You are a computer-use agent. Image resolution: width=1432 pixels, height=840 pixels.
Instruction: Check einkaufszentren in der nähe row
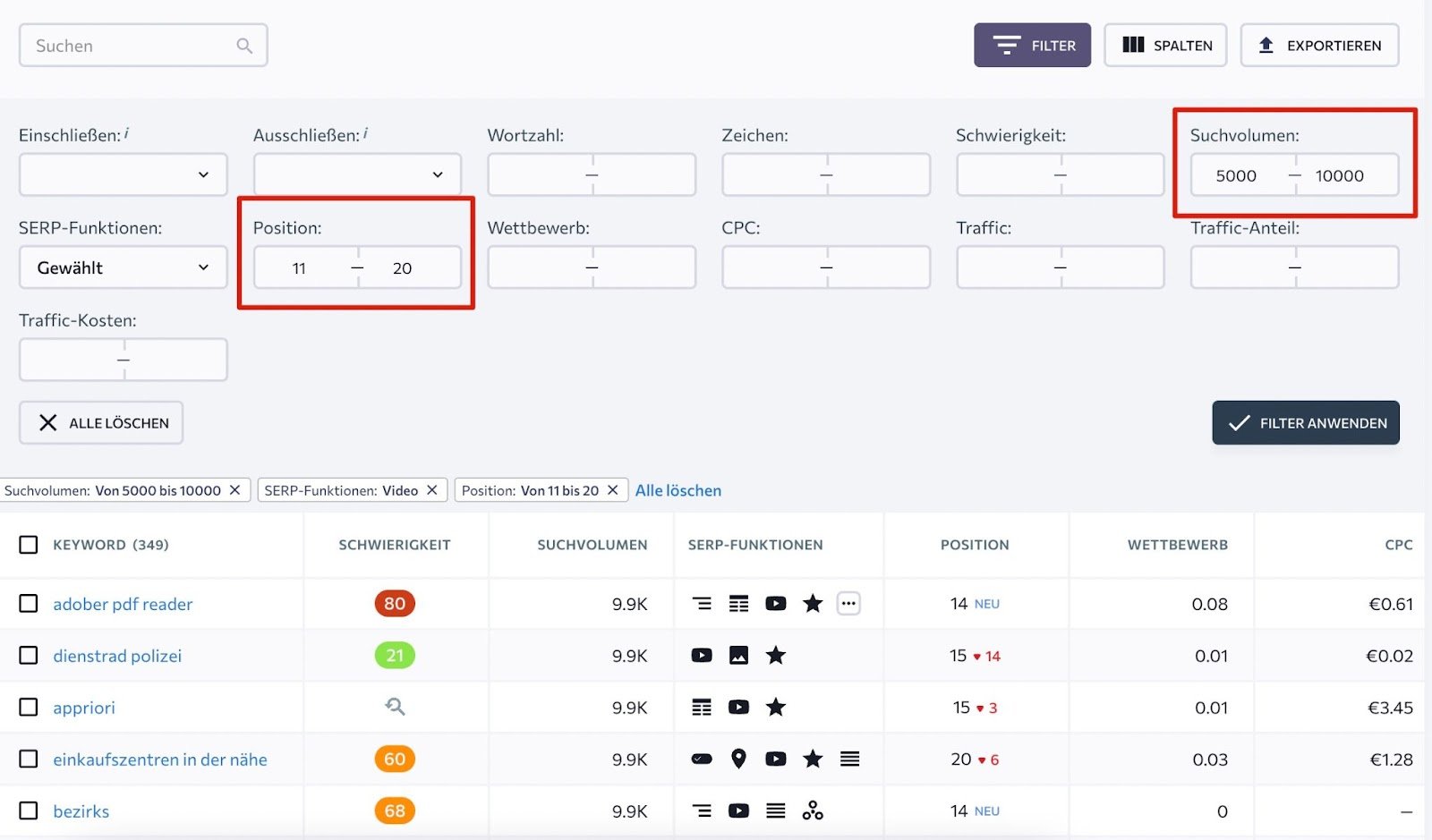click(29, 759)
